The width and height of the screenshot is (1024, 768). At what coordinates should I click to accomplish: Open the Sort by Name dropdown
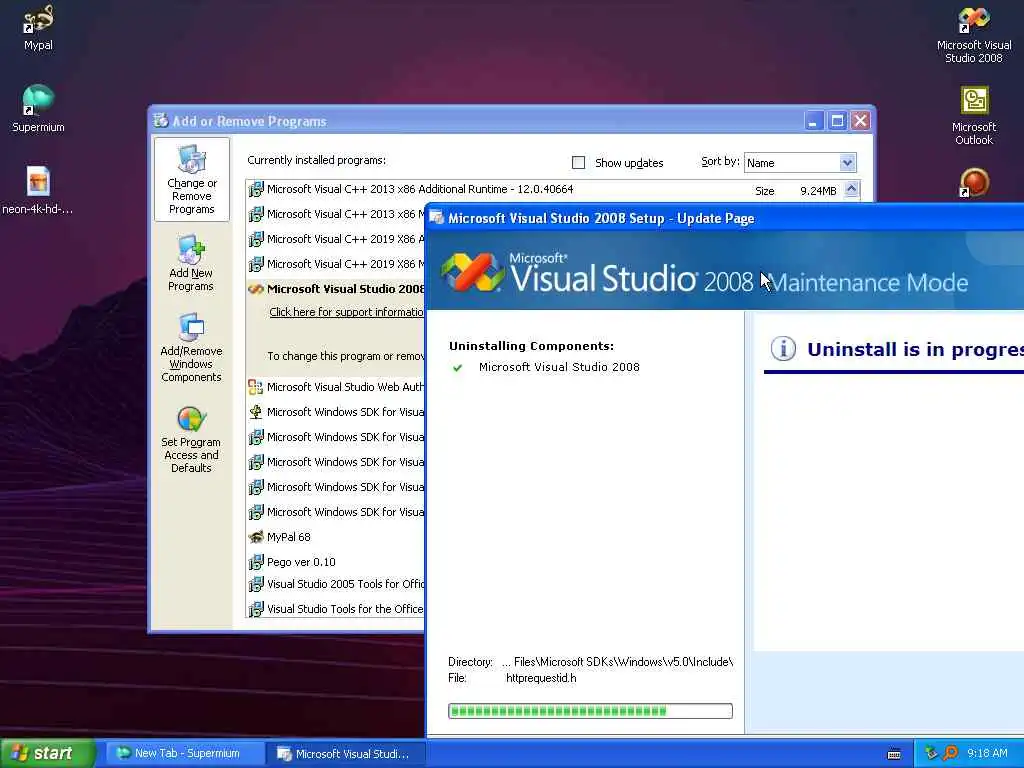[847, 163]
